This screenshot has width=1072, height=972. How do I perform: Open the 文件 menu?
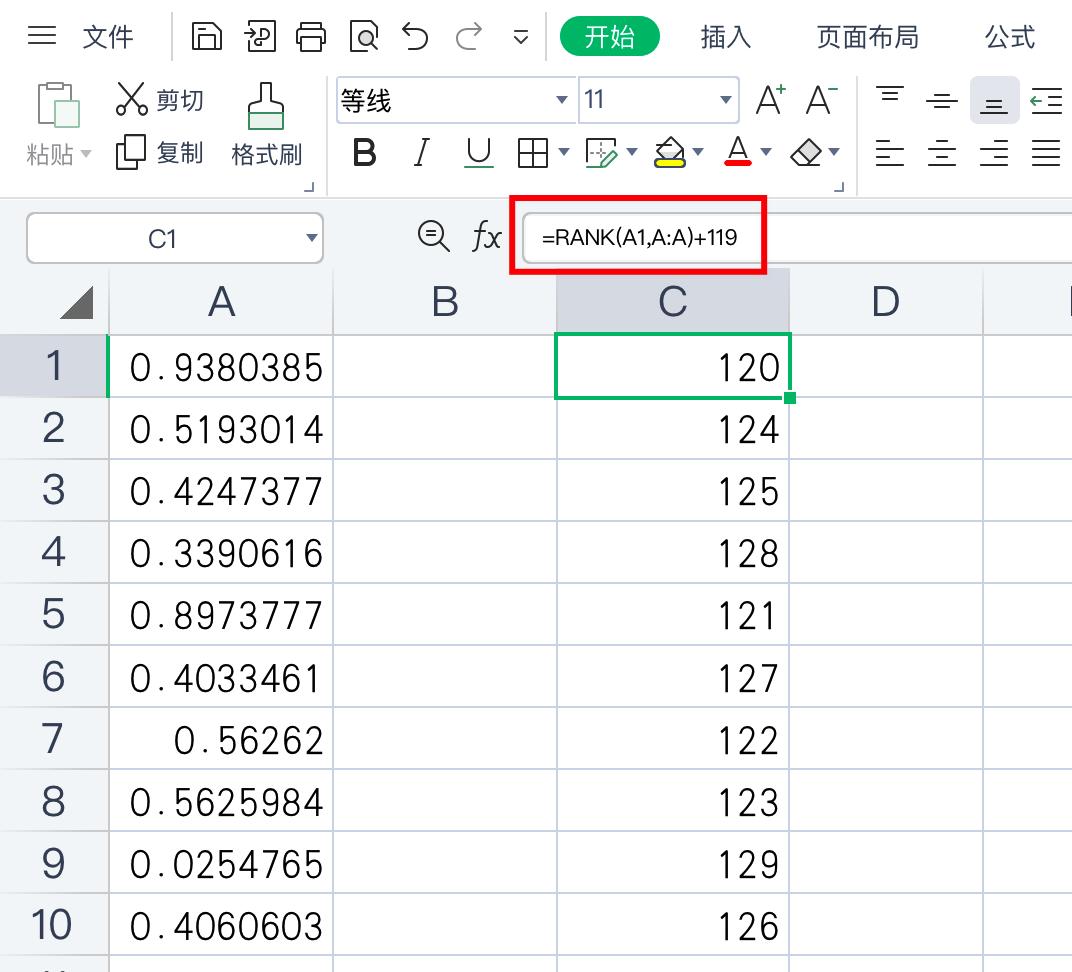click(108, 36)
